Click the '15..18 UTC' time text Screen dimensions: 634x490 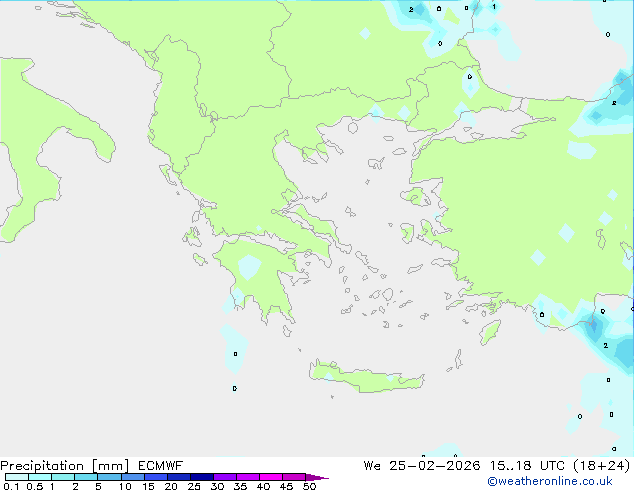(x=527, y=466)
